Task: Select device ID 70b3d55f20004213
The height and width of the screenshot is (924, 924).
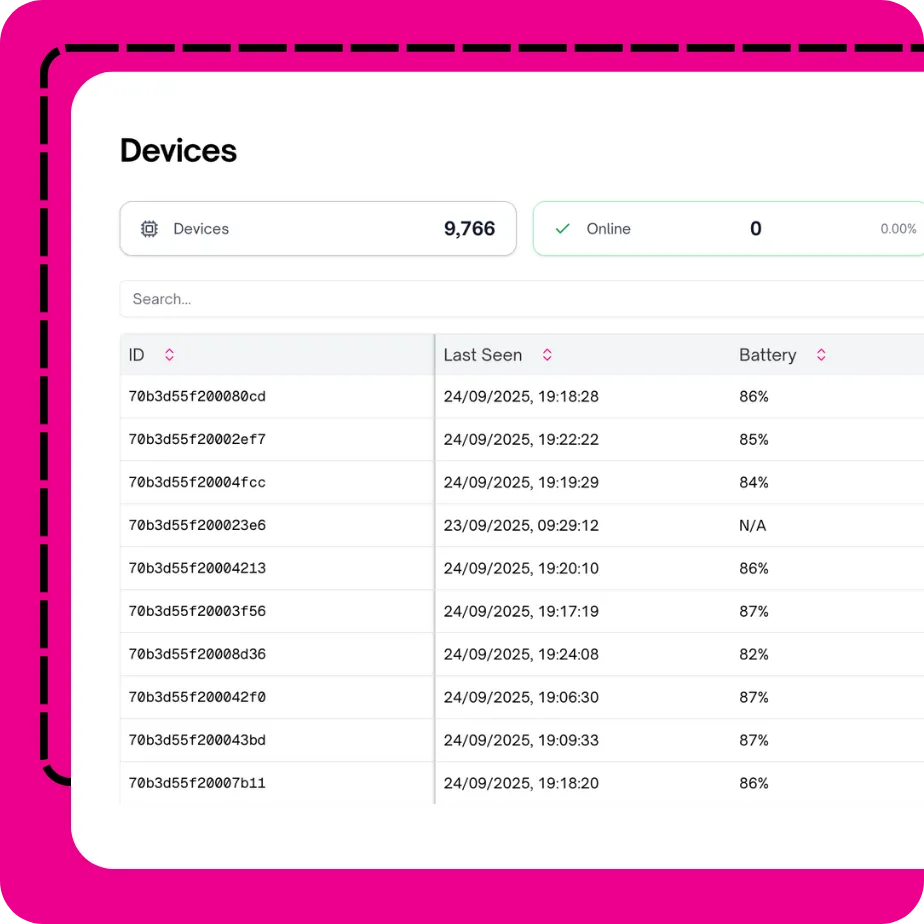Action: coord(197,569)
